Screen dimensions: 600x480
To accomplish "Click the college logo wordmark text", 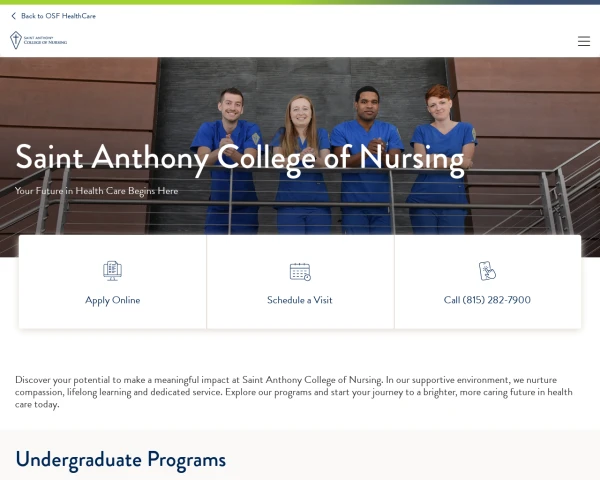I will pyautogui.click(x=45, y=40).
